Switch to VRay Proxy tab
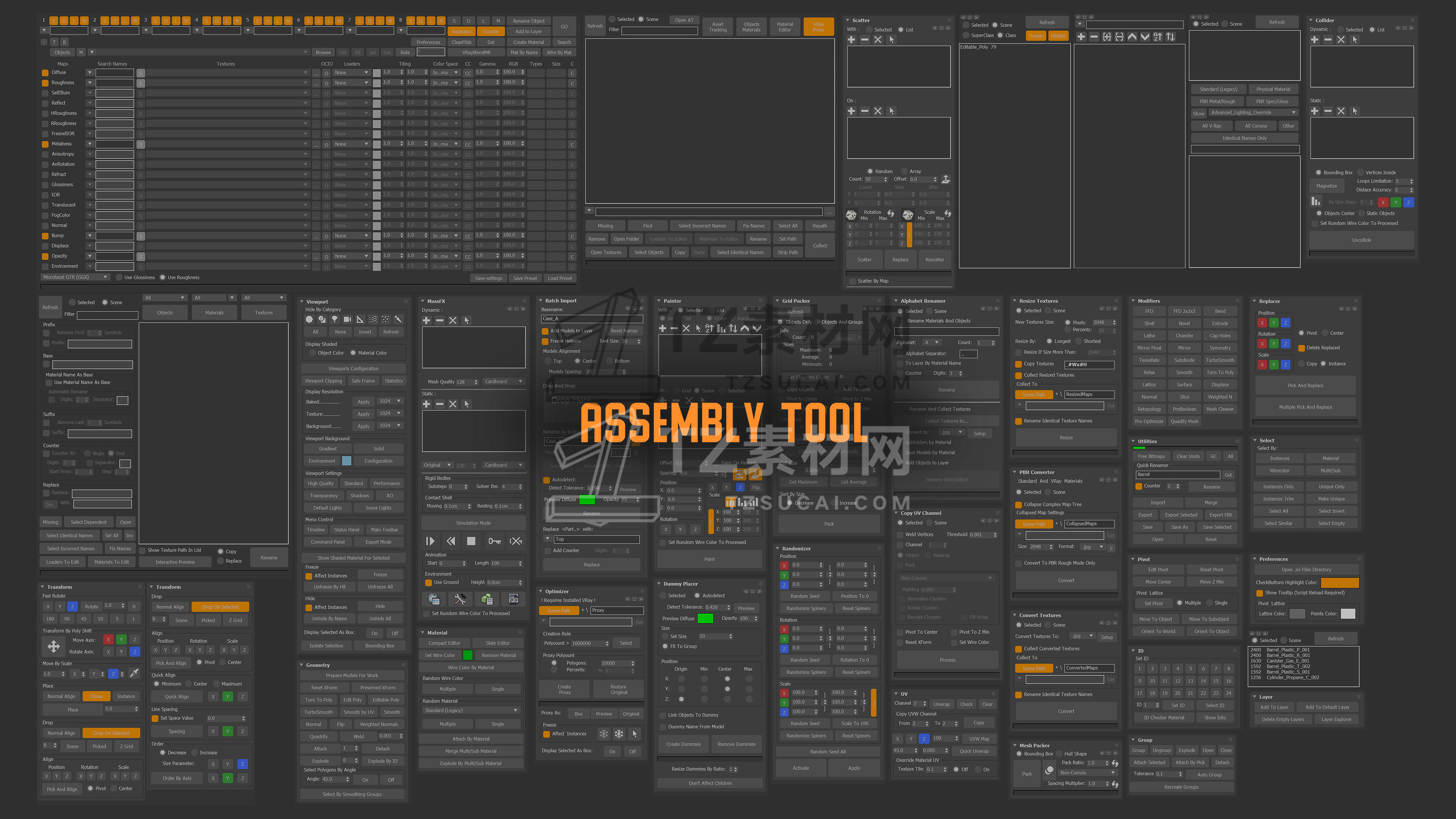 tap(818, 27)
